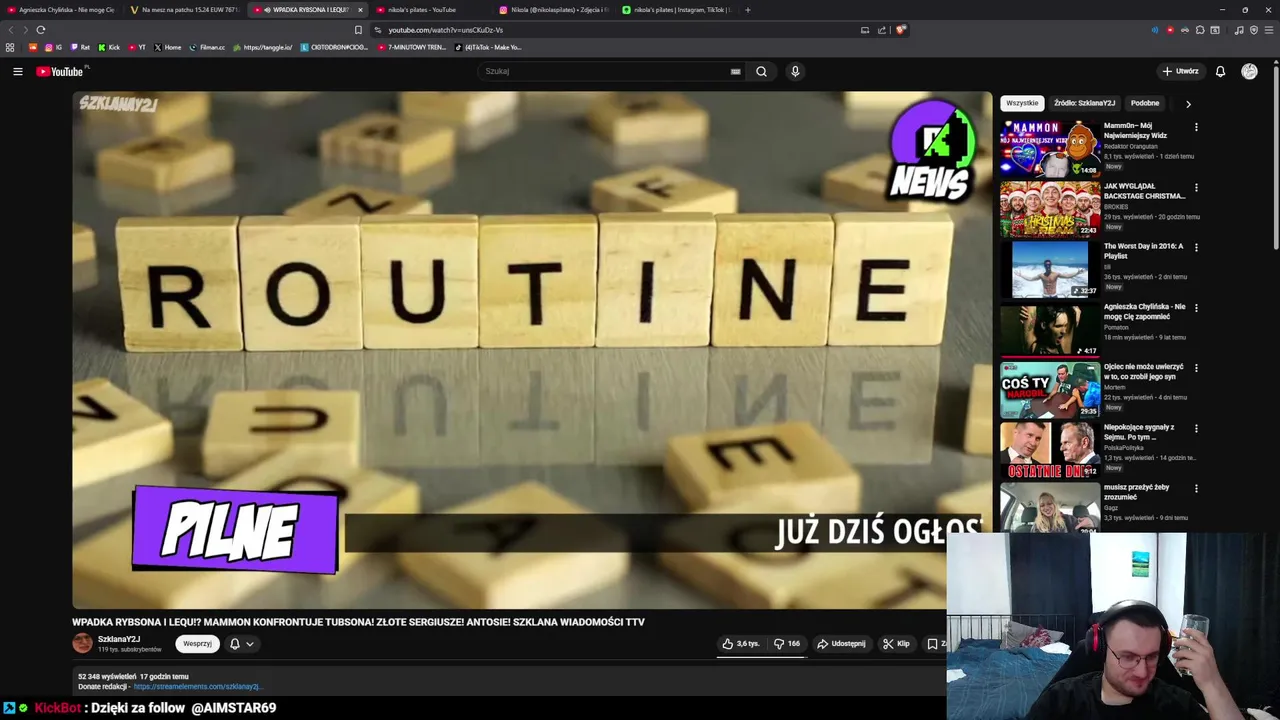Select the Źródło: SzklanaY2J filter chip
Screen dimensions: 1280x720
coord(1084,103)
